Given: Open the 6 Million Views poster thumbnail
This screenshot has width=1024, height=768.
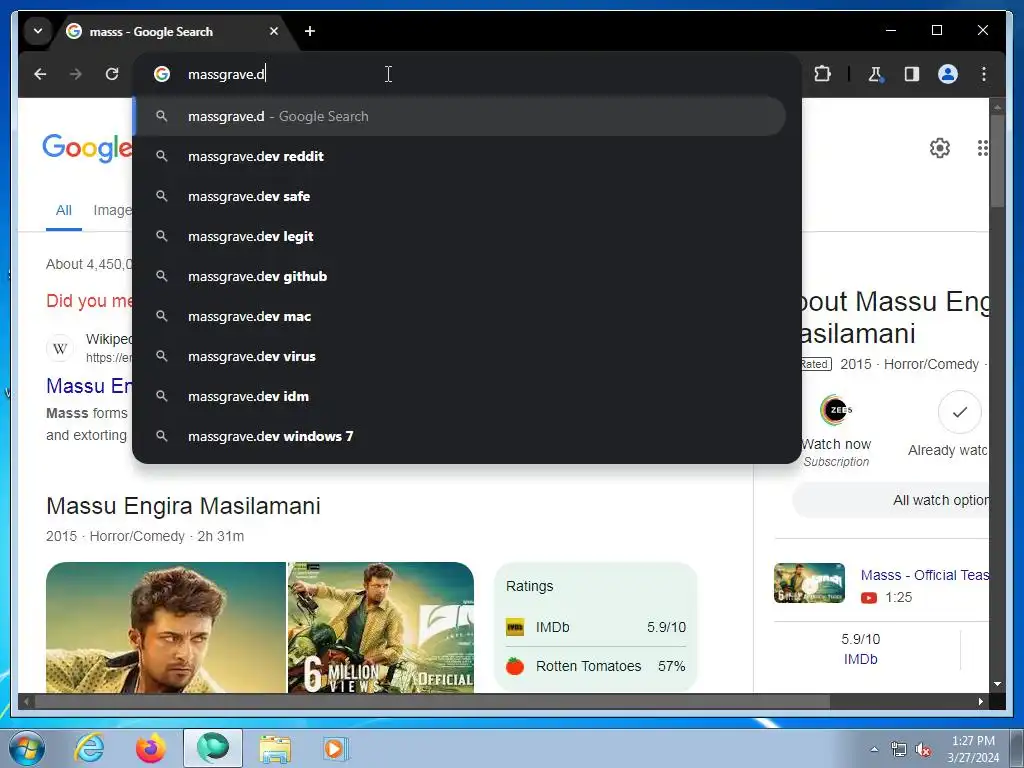Looking at the screenshot, I should click(x=381, y=627).
